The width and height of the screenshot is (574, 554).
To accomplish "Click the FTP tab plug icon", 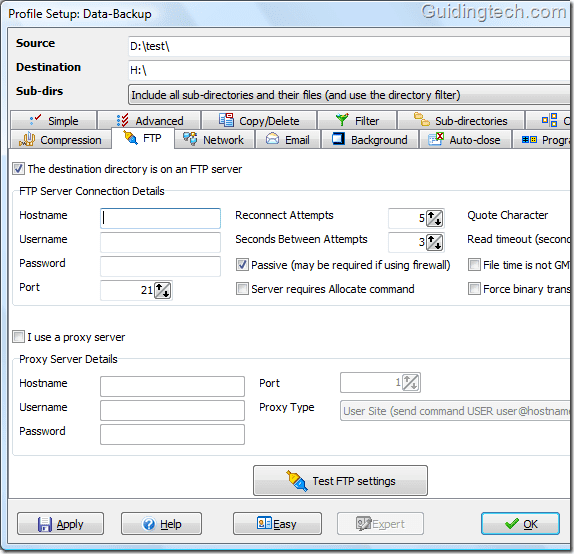I will [130, 138].
